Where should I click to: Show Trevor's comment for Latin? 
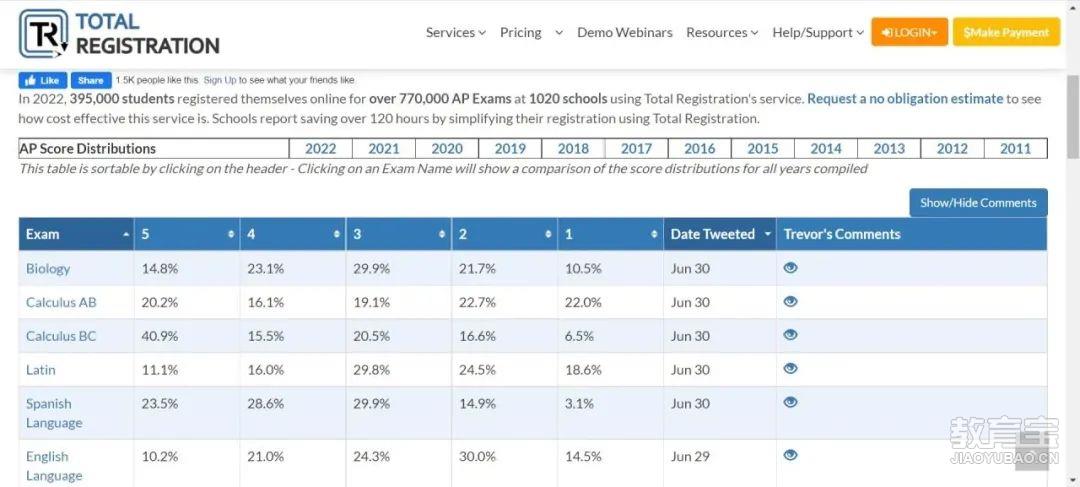[x=791, y=369]
